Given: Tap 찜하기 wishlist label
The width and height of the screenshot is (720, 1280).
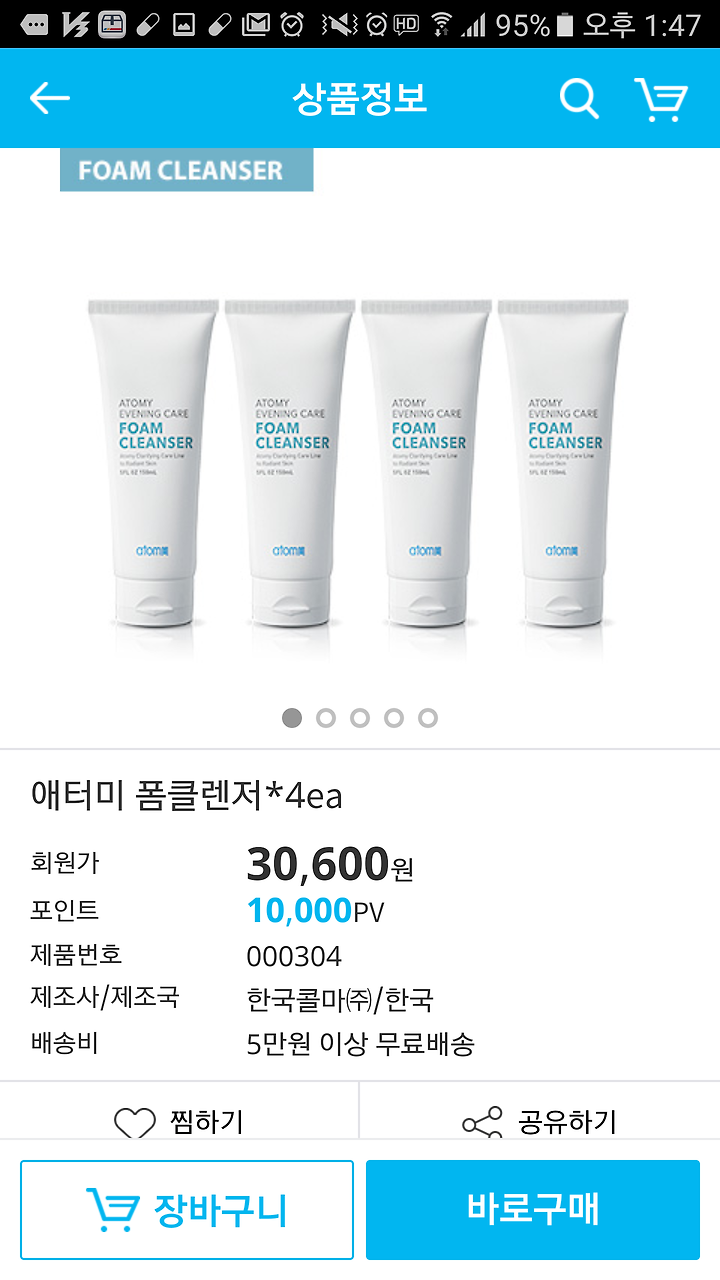Looking at the screenshot, I should 206,1123.
